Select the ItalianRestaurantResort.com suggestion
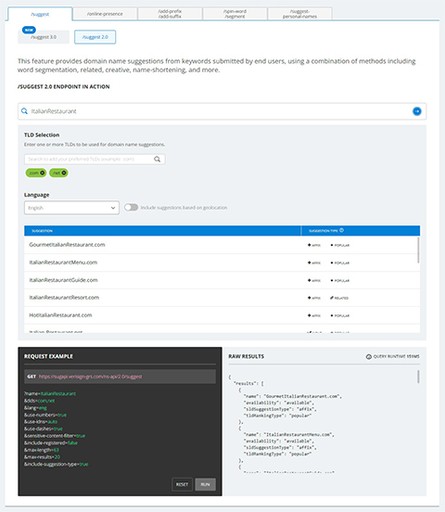Screen dimensions: 445x512 [x=64, y=297]
